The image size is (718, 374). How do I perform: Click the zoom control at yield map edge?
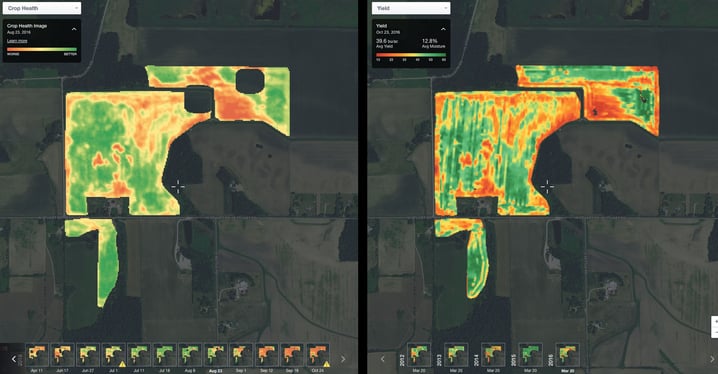coord(714,326)
